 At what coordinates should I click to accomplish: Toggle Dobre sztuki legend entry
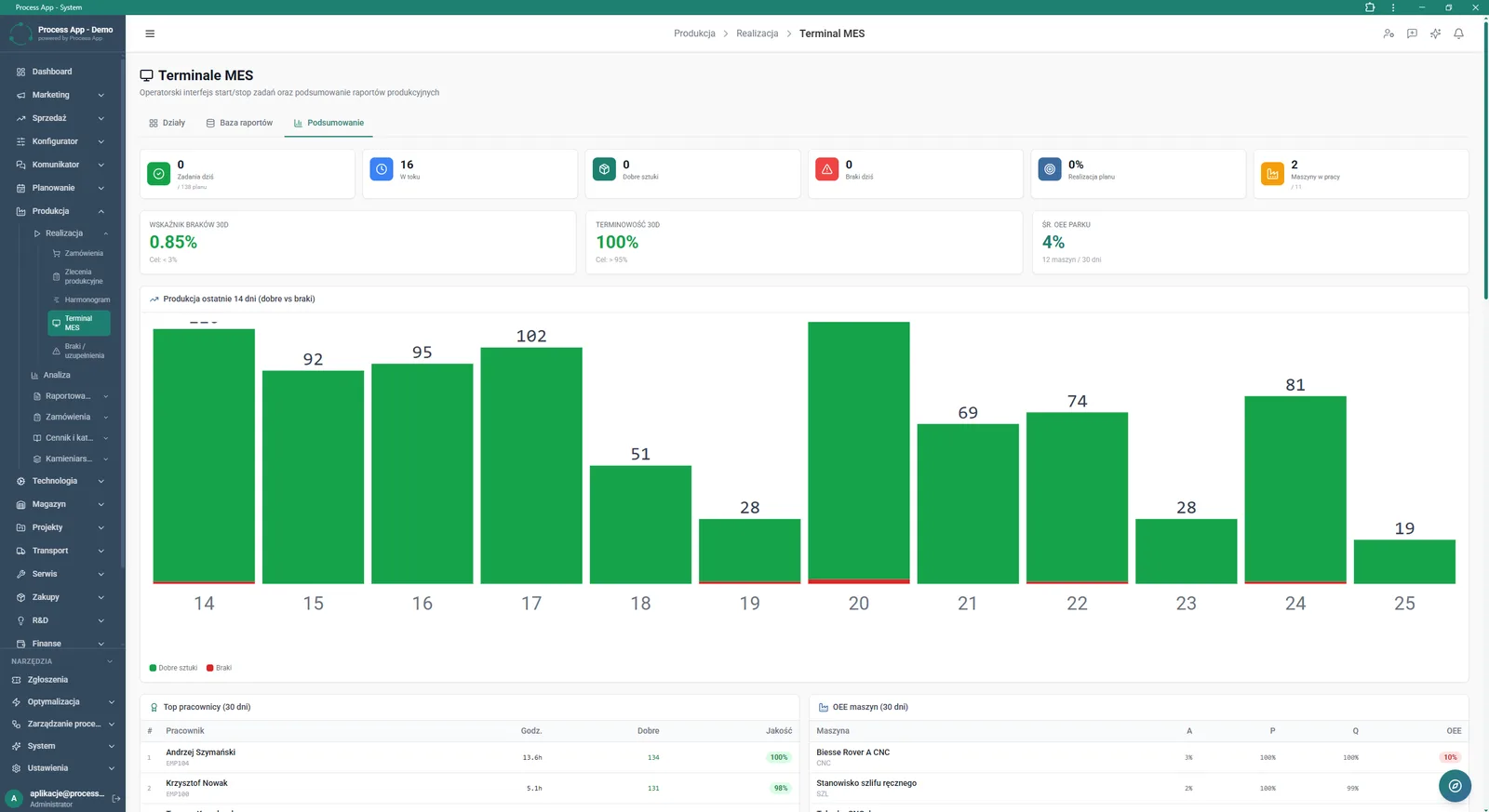tap(174, 668)
